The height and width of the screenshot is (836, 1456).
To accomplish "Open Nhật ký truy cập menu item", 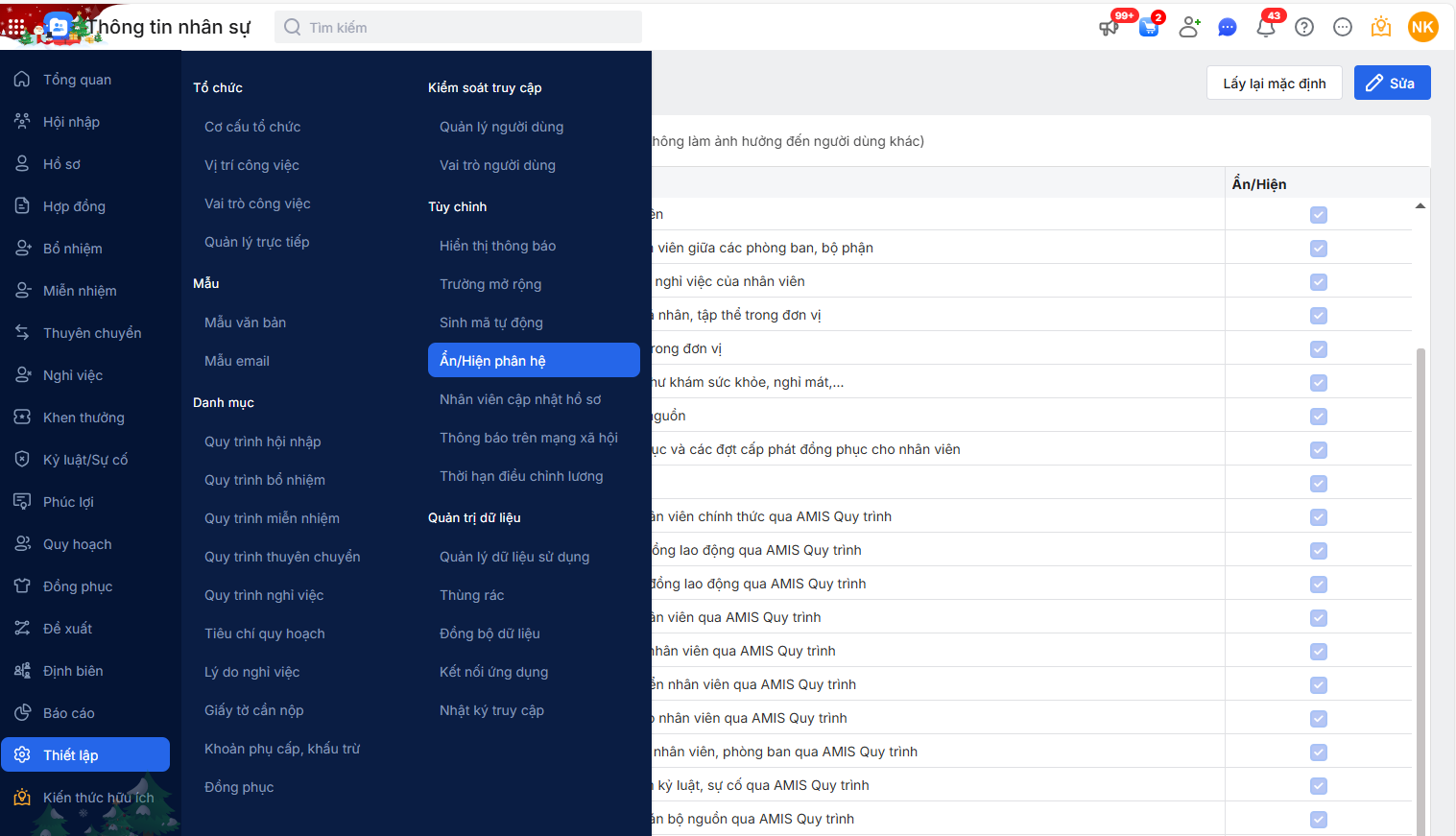I will pos(491,710).
